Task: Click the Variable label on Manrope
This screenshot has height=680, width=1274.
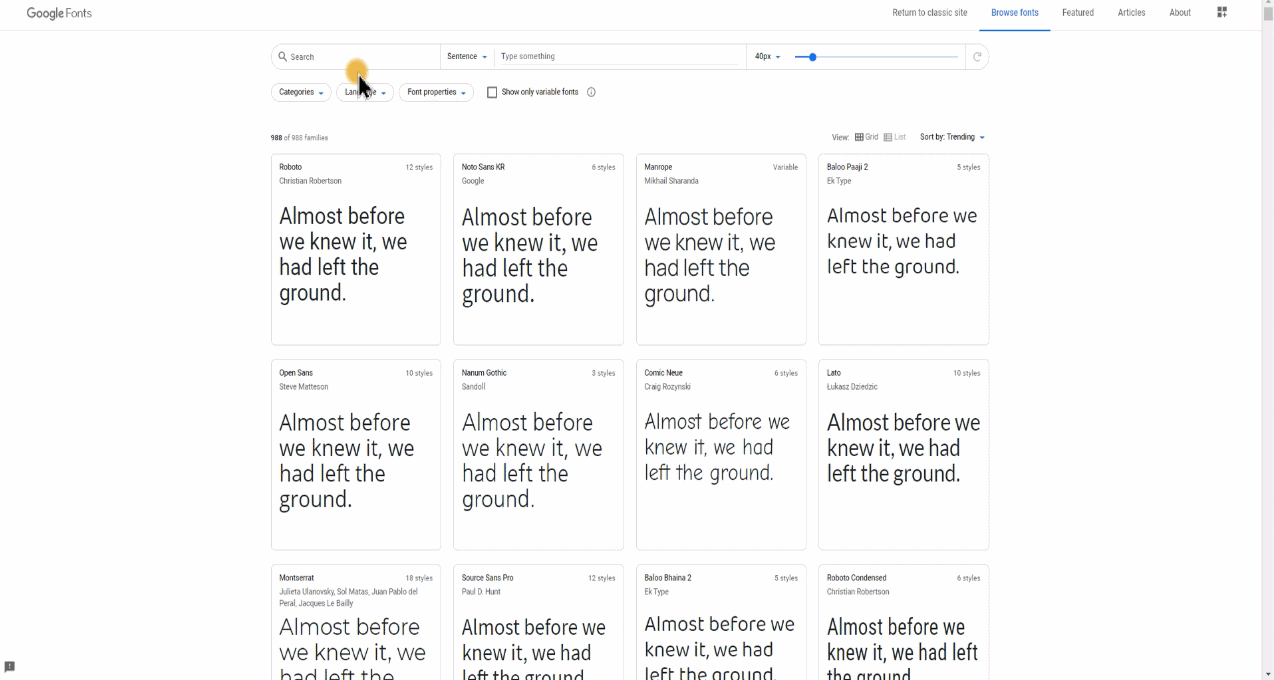Action: point(785,168)
